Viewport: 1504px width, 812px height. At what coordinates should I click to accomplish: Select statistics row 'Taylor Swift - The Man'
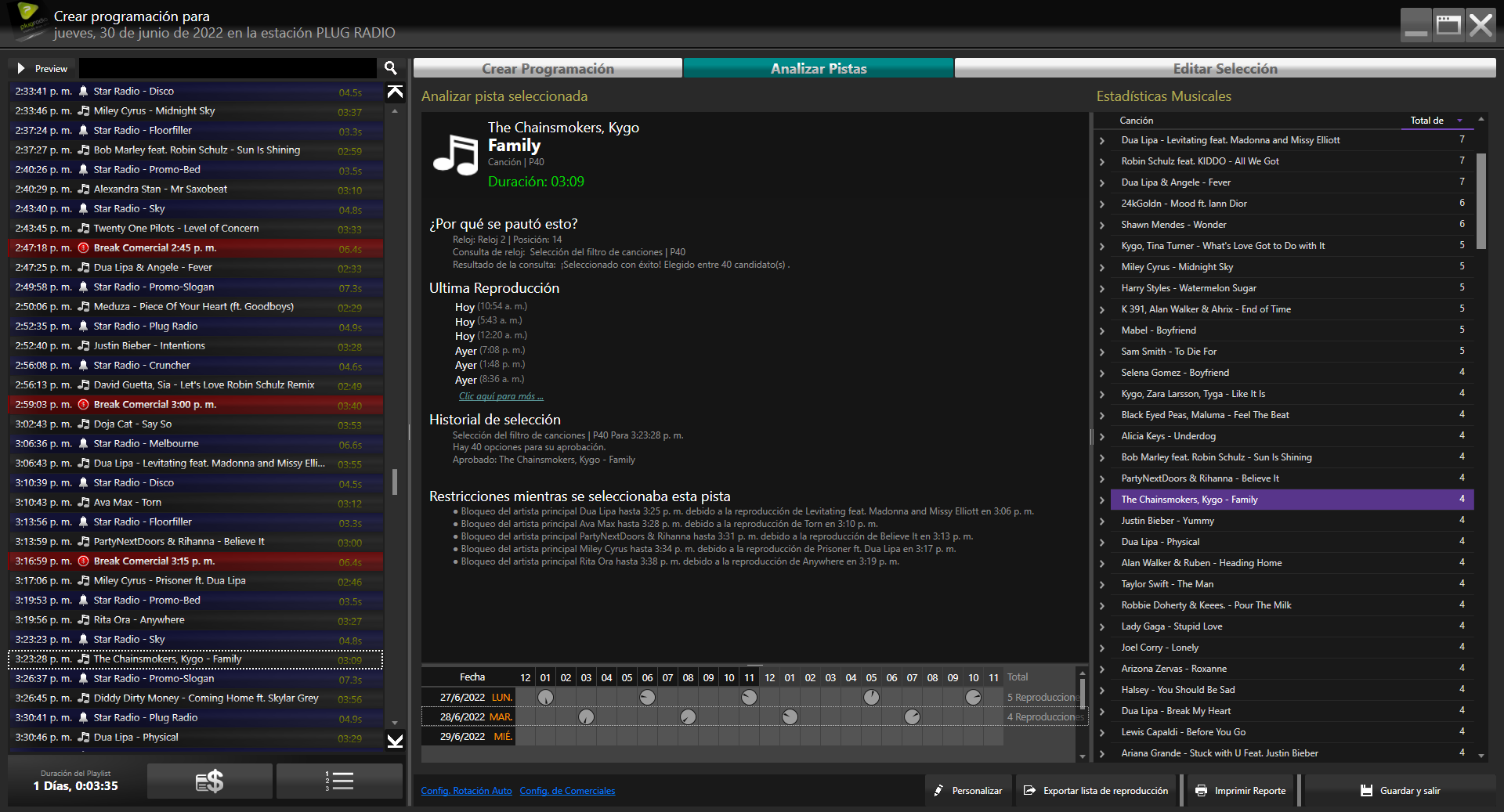point(1292,584)
